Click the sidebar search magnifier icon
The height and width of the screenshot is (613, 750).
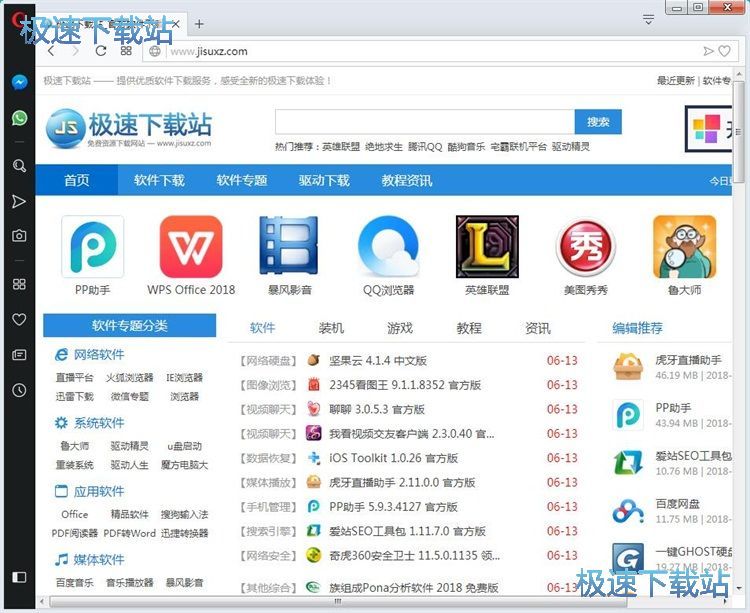19,166
